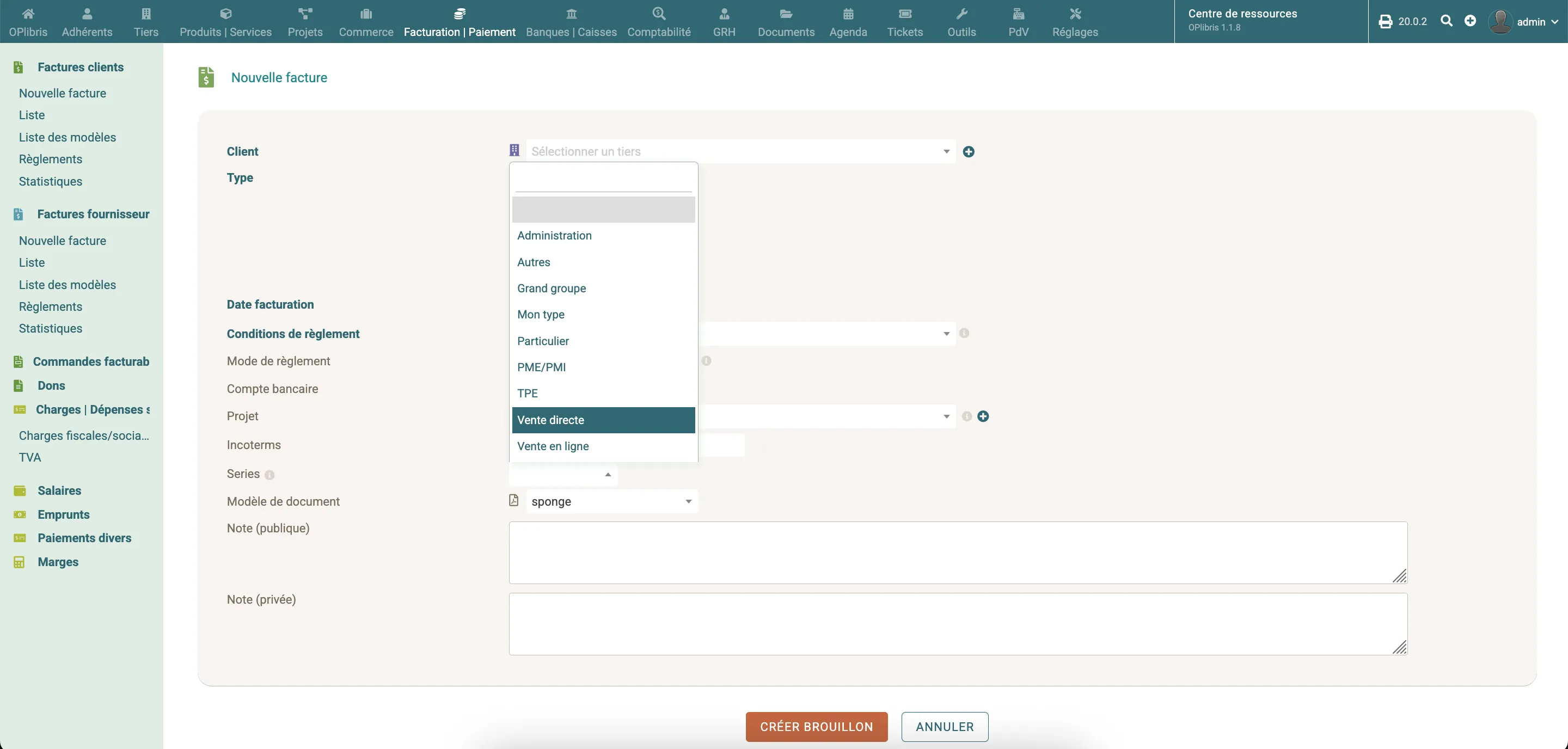
Task: Open Règlements link under Factures clients
Action: (x=51, y=159)
